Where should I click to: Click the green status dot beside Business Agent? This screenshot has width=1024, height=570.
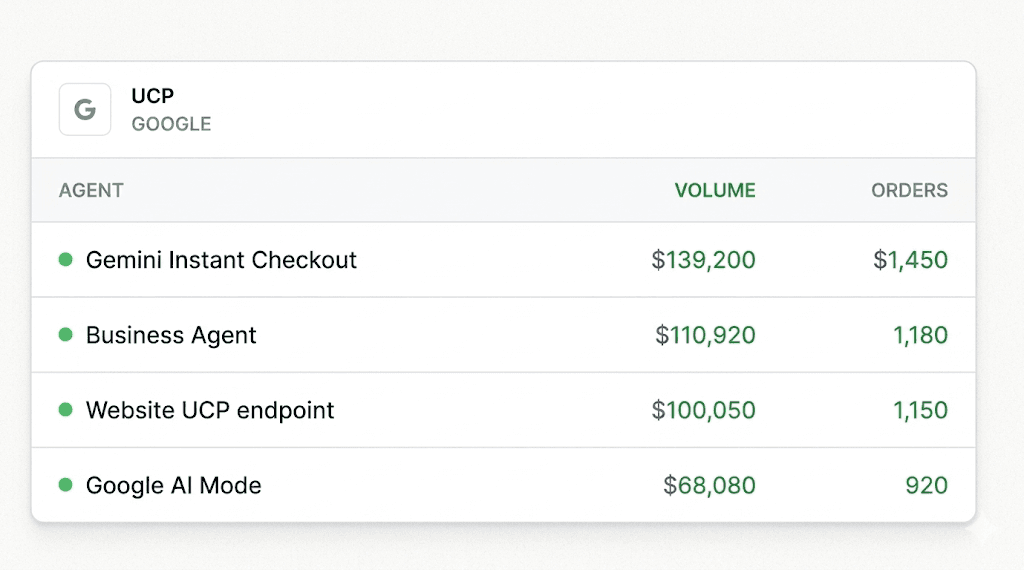(65, 335)
